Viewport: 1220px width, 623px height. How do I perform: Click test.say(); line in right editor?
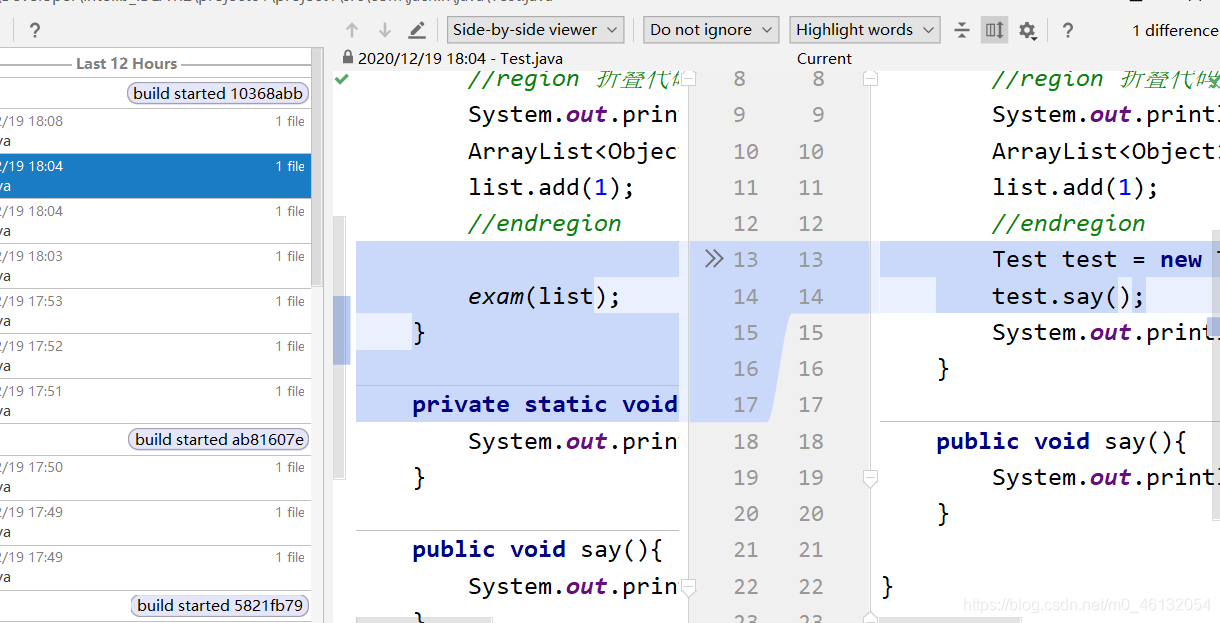(1068, 296)
